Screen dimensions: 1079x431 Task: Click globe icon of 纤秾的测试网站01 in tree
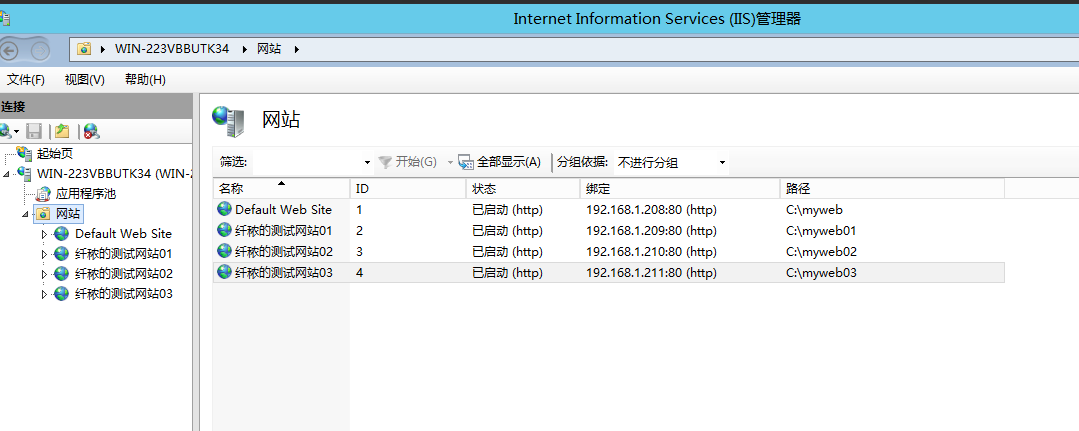pyautogui.click(x=62, y=254)
